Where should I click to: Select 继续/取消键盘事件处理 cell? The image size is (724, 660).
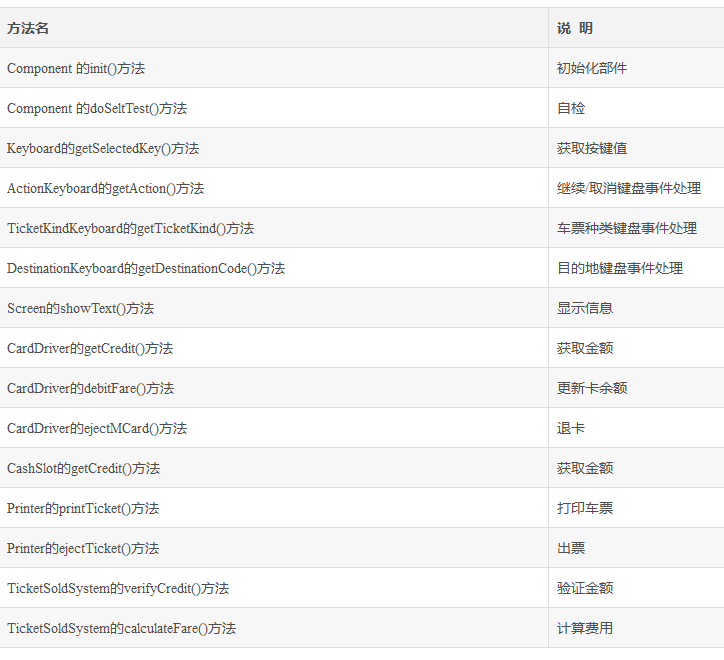636,188
